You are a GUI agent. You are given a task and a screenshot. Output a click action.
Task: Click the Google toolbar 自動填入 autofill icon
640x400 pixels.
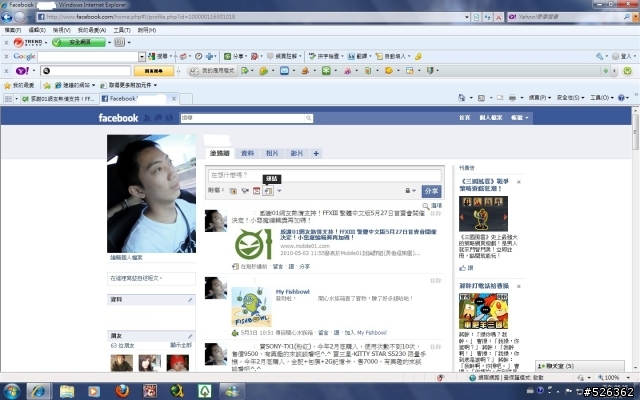(x=379, y=56)
